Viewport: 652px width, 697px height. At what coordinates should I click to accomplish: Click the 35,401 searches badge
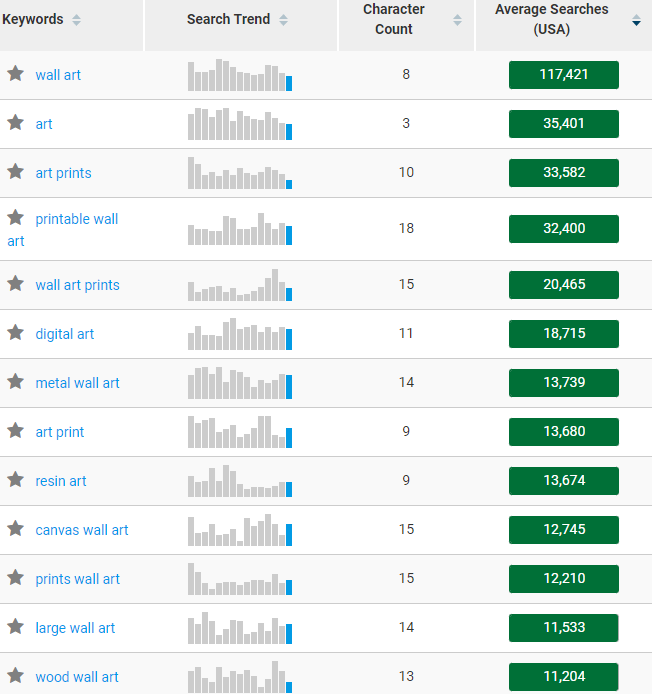pyautogui.click(x=564, y=124)
